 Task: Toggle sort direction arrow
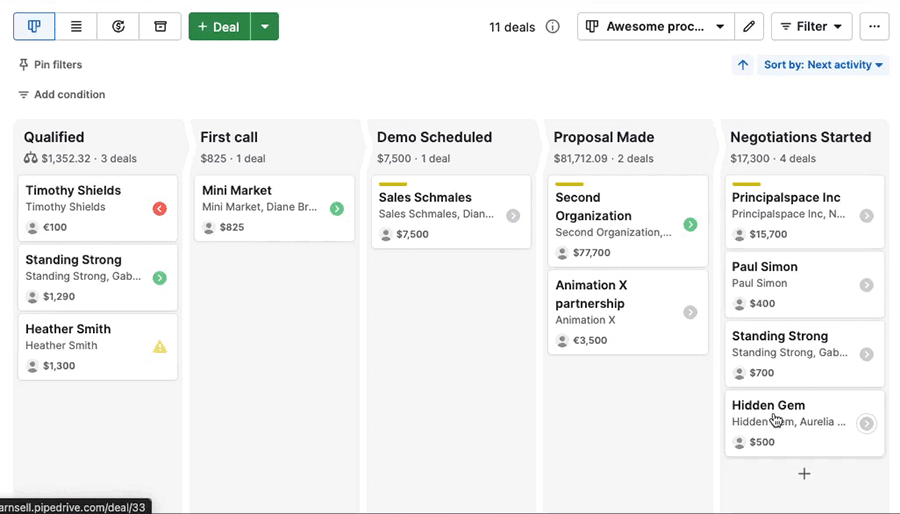[x=743, y=65]
